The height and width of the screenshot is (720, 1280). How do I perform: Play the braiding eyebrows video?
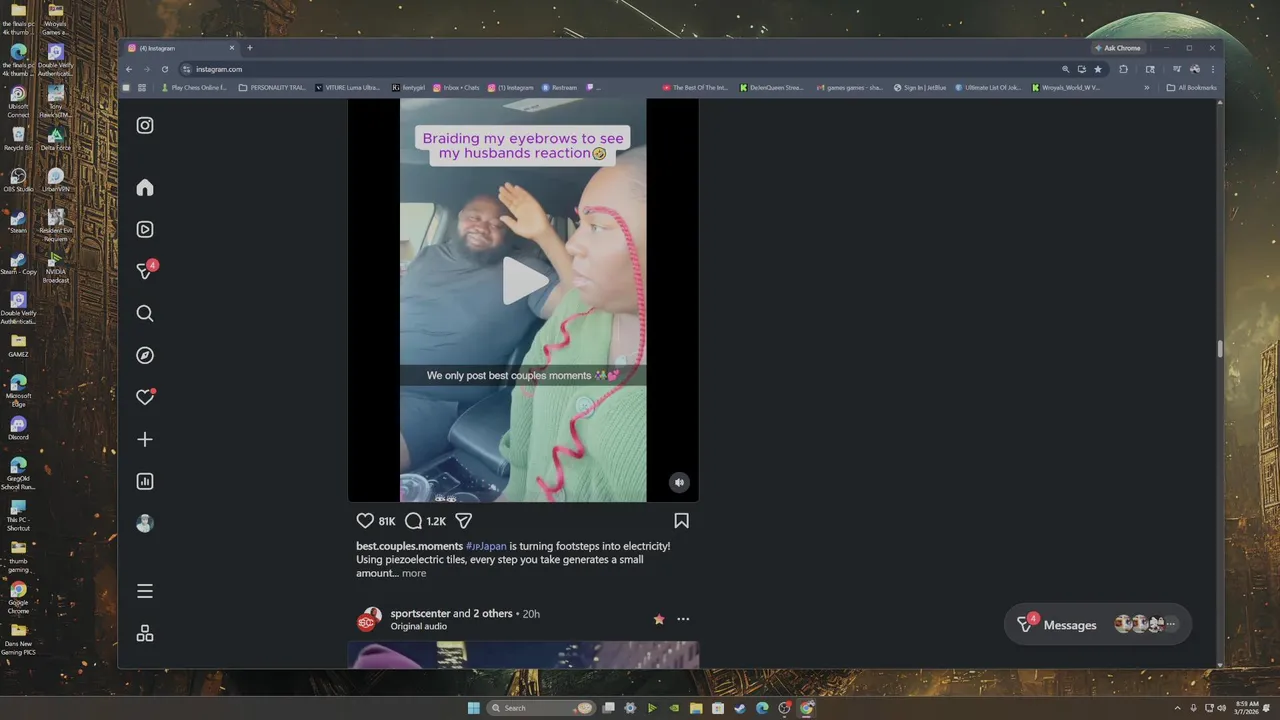(523, 280)
